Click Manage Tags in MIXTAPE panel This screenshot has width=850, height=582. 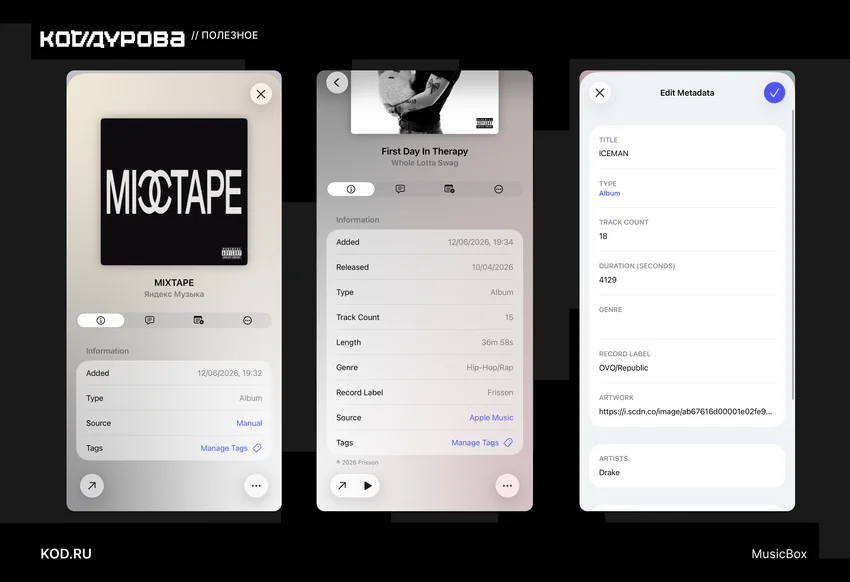click(224, 448)
